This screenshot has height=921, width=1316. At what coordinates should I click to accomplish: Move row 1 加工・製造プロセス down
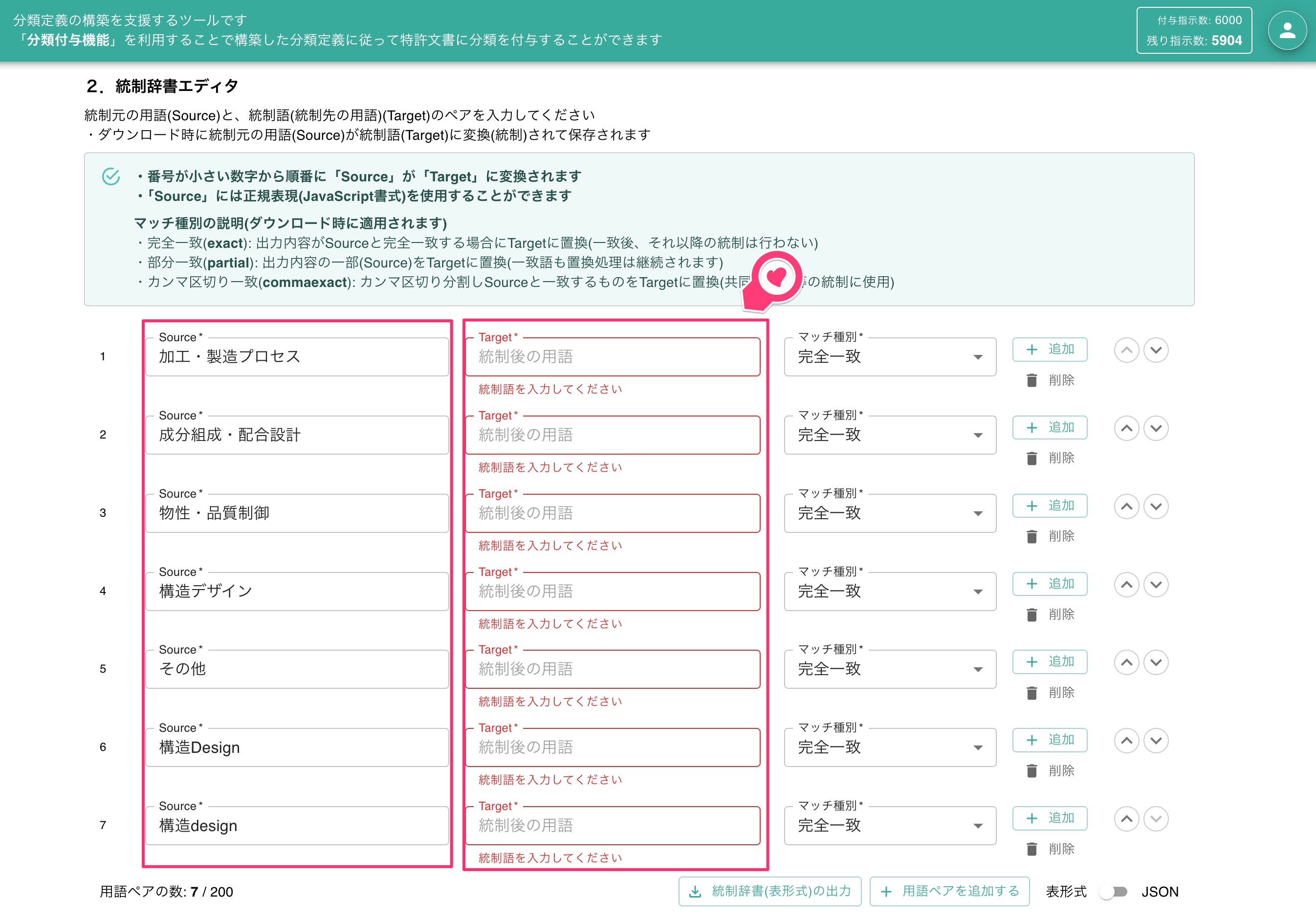1156,350
